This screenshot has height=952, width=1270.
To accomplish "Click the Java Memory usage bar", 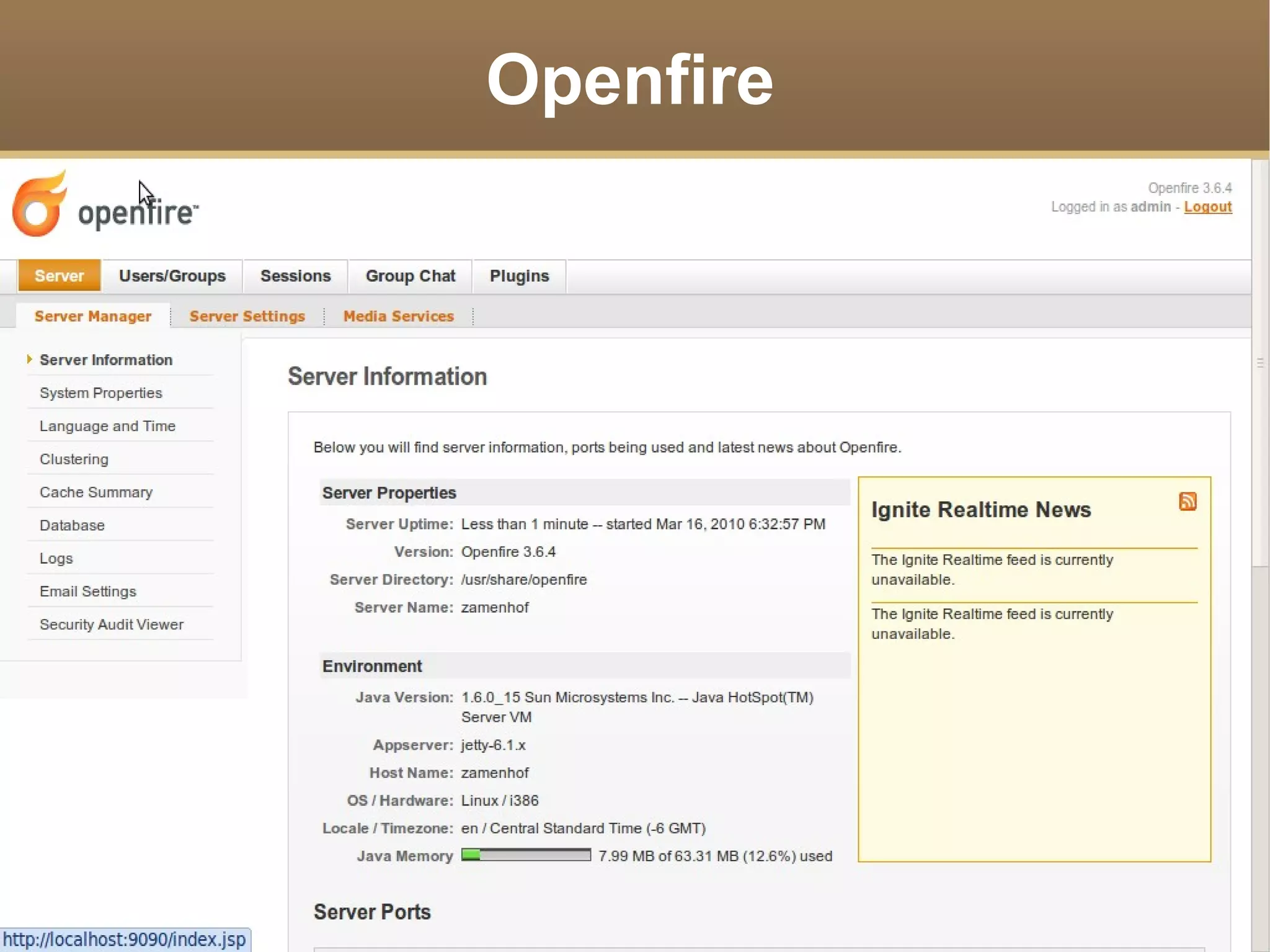I will (x=526, y=855).
